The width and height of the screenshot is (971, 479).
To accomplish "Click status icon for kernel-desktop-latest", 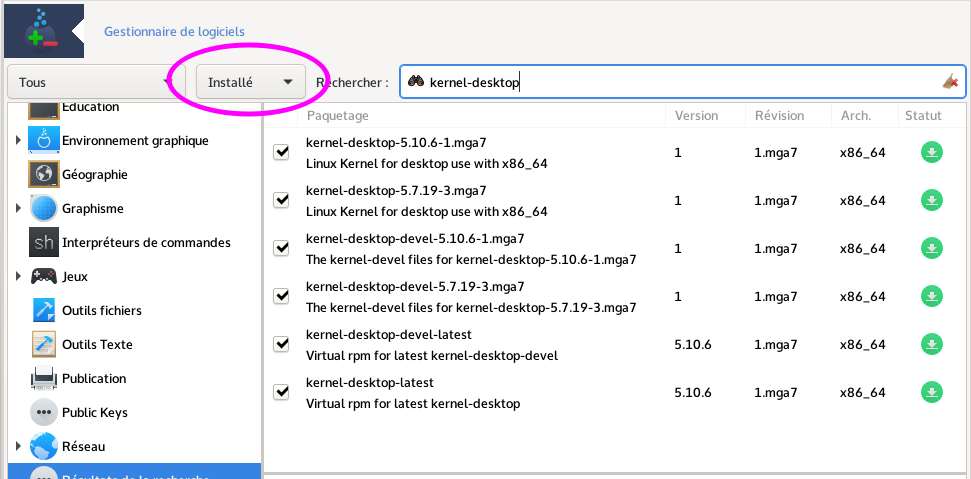I will [x=931, y=392].
